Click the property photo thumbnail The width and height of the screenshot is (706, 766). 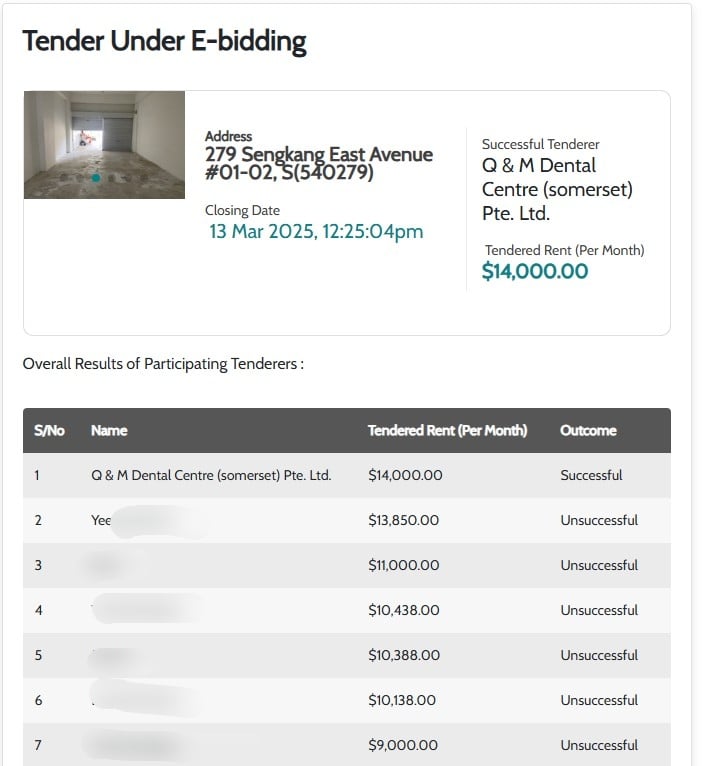[104, 145]
